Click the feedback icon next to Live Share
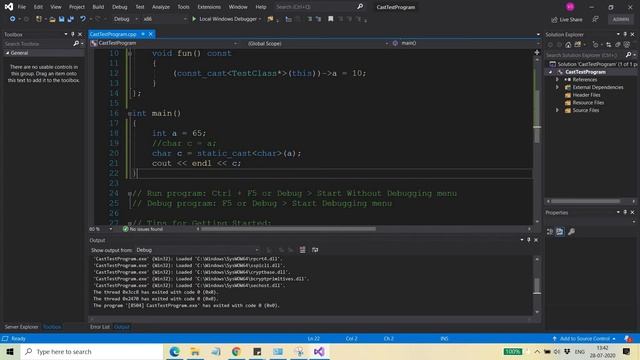The height and width of the screenshot is (360, 640). pyautogui.click(x=596, y=19)
